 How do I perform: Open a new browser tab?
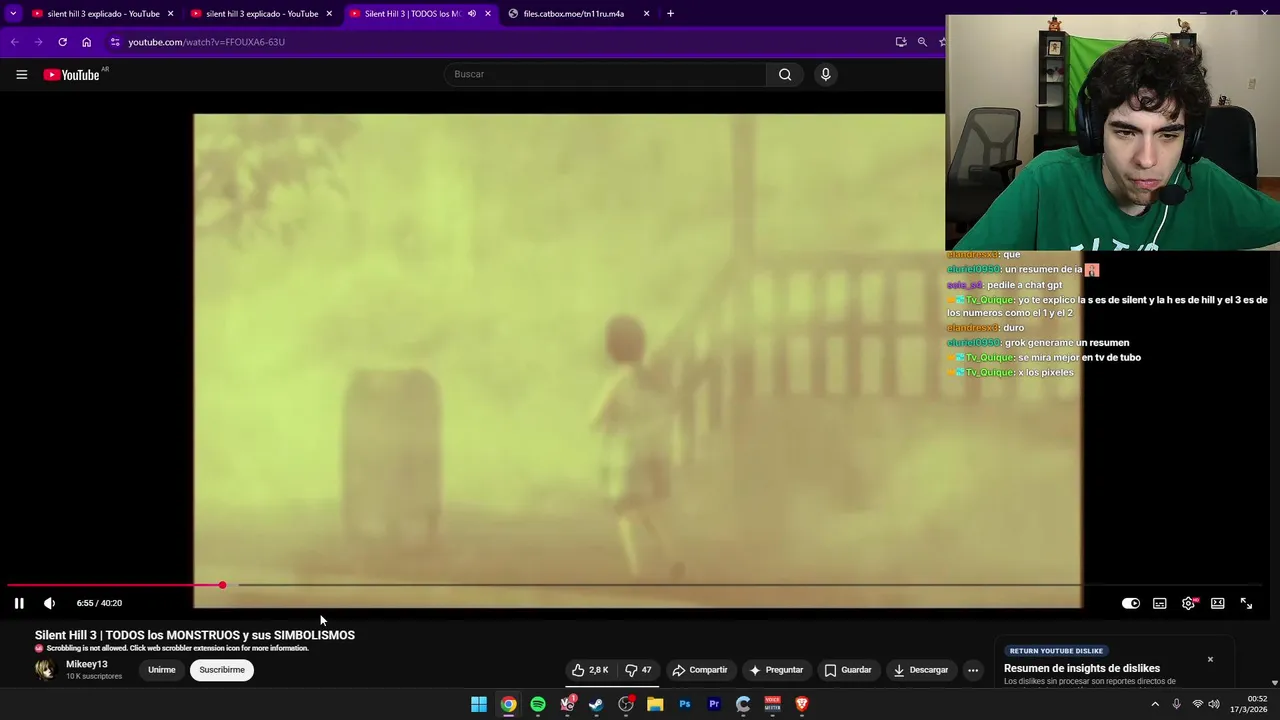point(670,14)
